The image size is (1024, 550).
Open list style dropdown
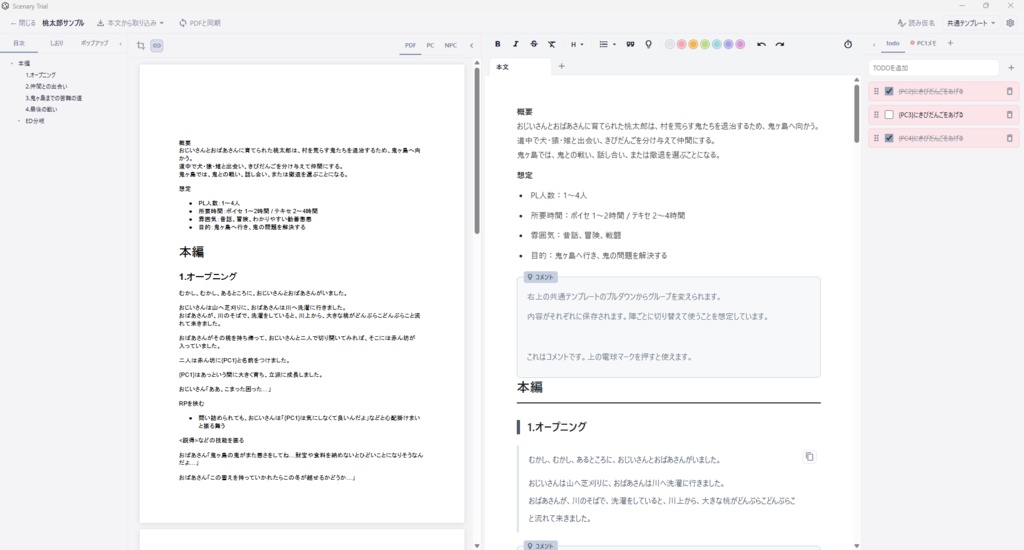point(607,44)
